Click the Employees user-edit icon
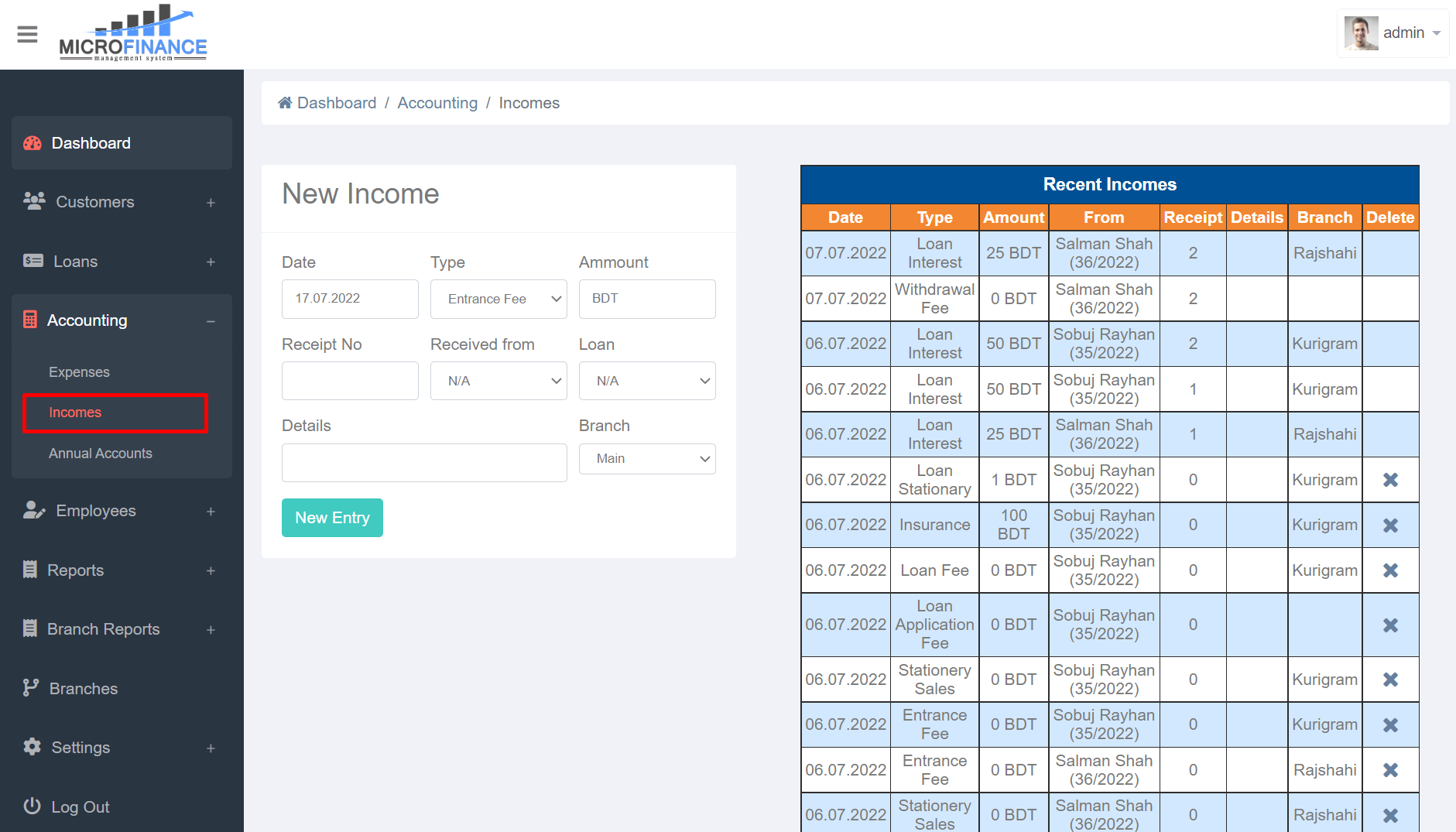Screen dimensions: 1456x832 point(34,510)
